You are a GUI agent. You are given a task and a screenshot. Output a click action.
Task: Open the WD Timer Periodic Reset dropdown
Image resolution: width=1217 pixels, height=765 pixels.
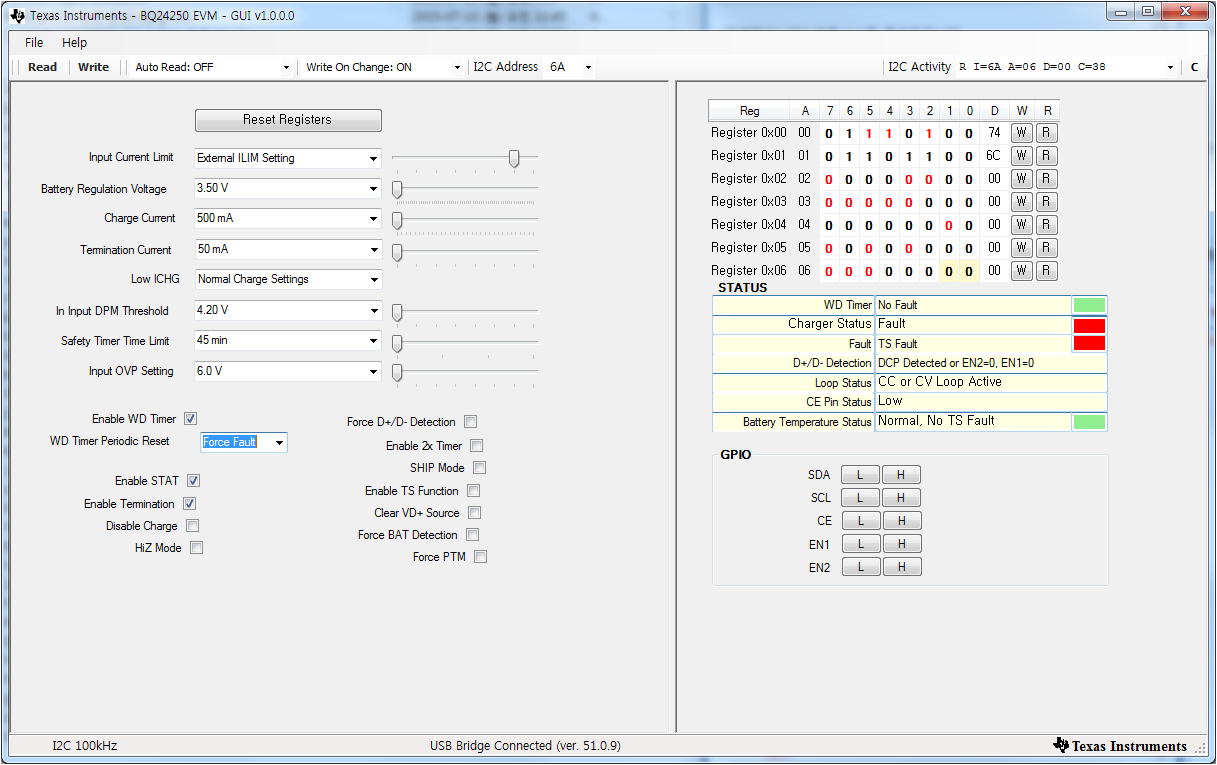point(244,442)
